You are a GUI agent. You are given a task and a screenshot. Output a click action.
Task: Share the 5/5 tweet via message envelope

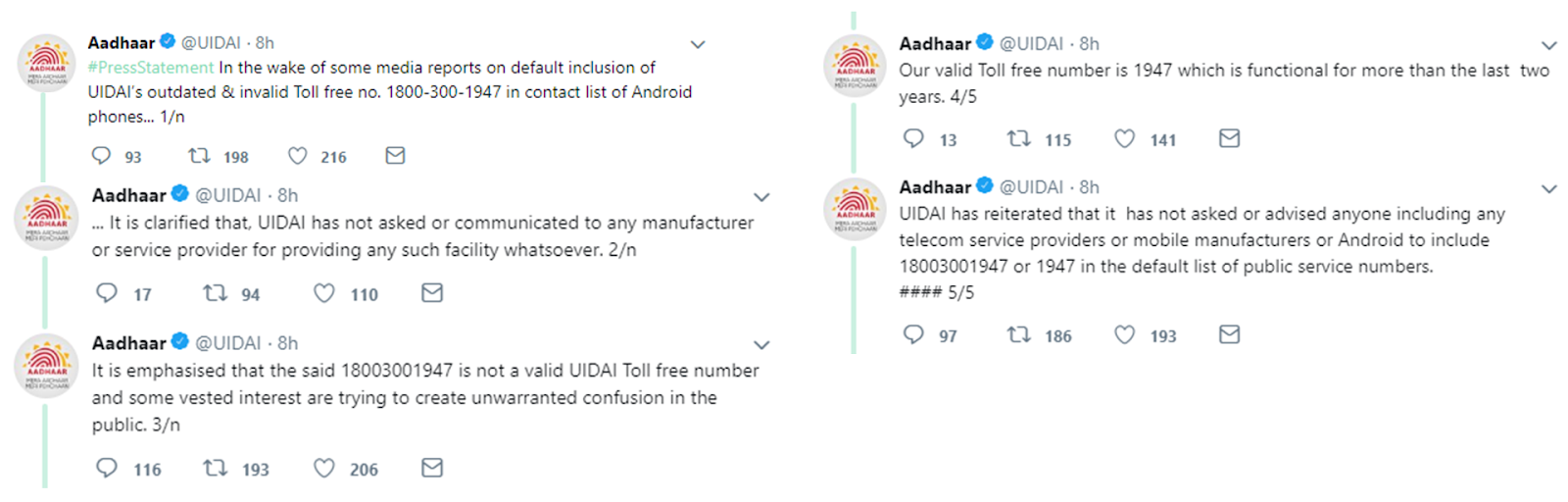[1229, 335]
